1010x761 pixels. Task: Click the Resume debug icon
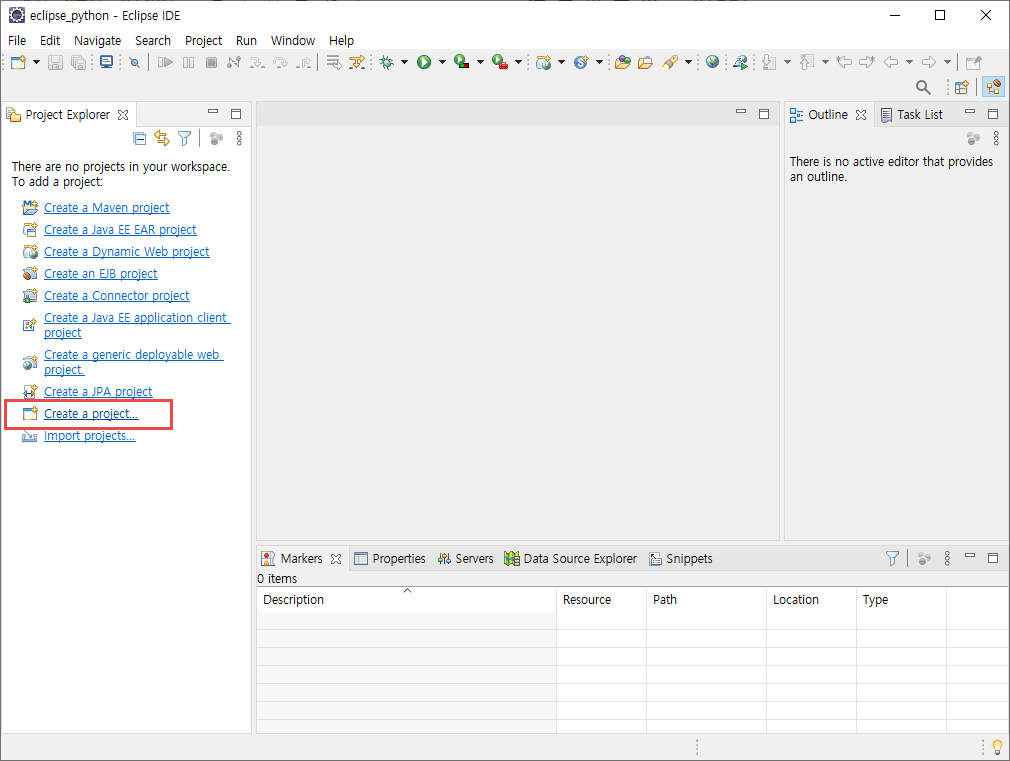166,63
